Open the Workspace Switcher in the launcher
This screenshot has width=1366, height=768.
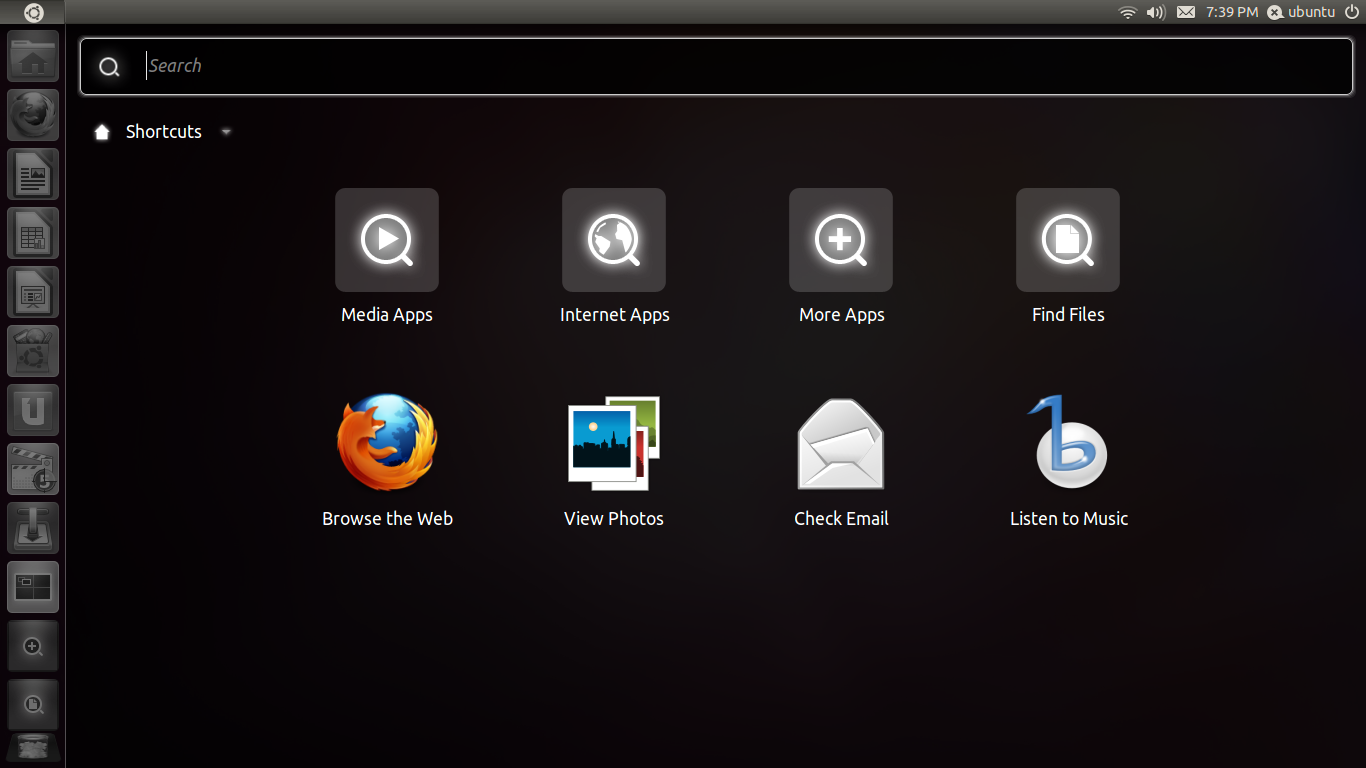(33, 587)
